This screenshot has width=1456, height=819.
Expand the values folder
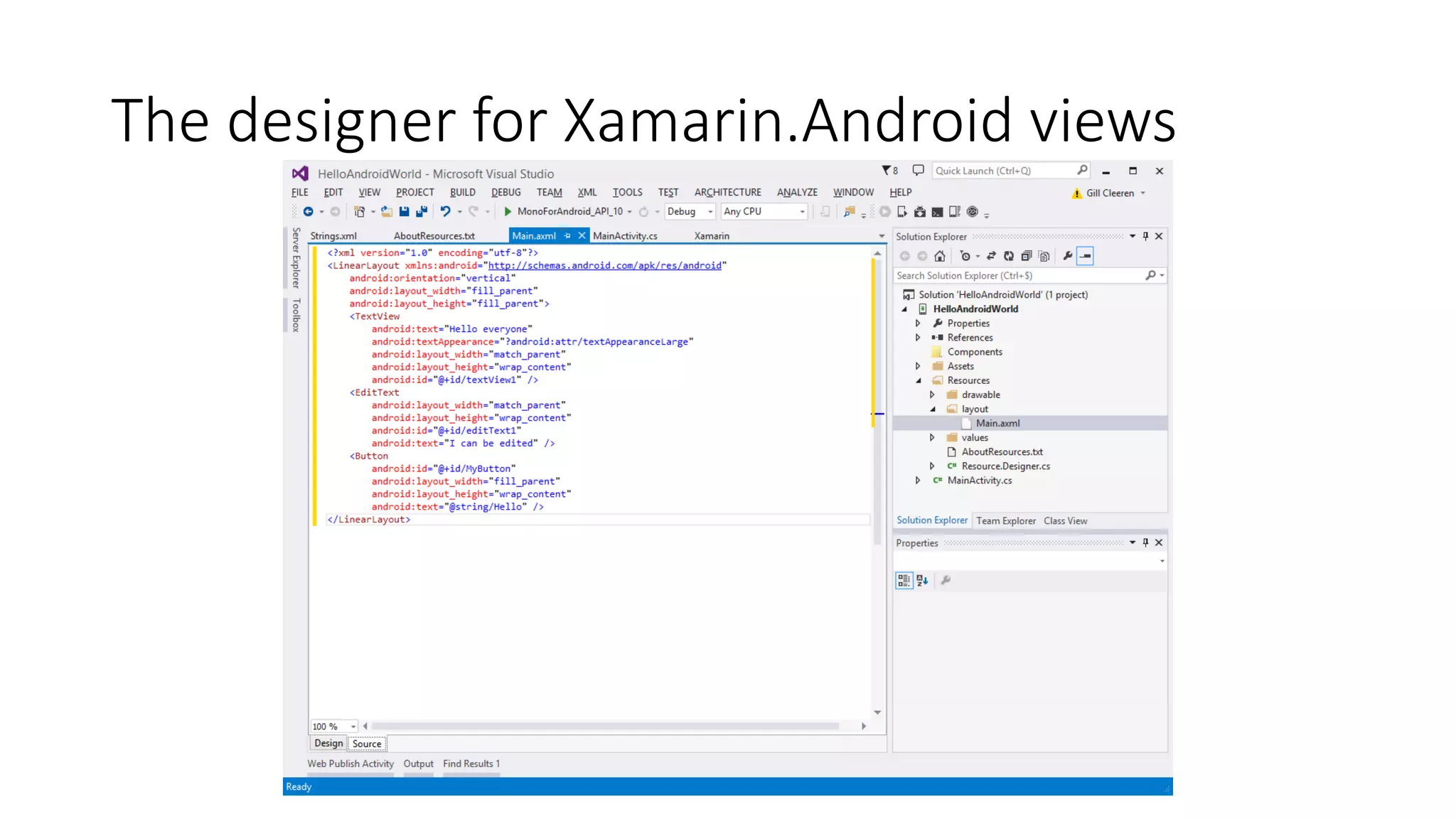(932, 438)
